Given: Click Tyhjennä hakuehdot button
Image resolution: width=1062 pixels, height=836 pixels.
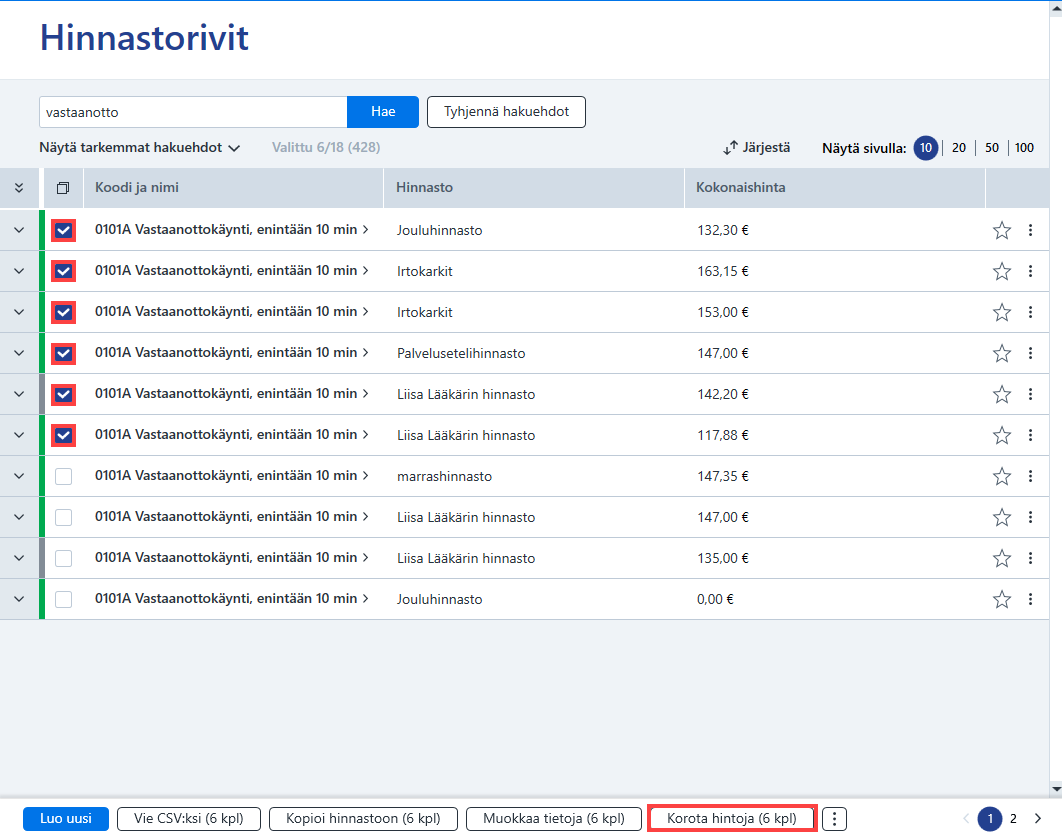Looking at the screenshot, I should click(x=506, y=112).
